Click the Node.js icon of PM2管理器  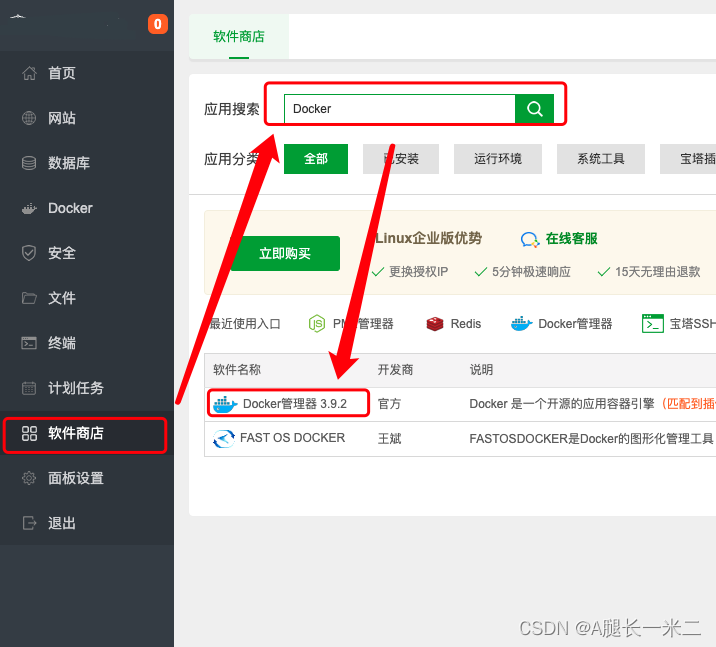coord(316,324)
